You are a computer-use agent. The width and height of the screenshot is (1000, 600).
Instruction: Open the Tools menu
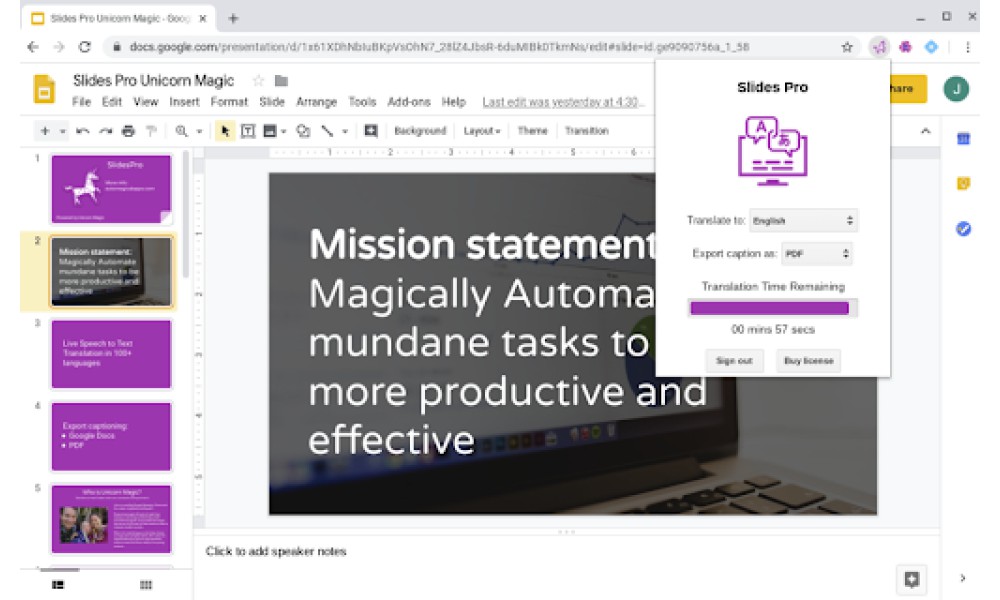(362, 102)
